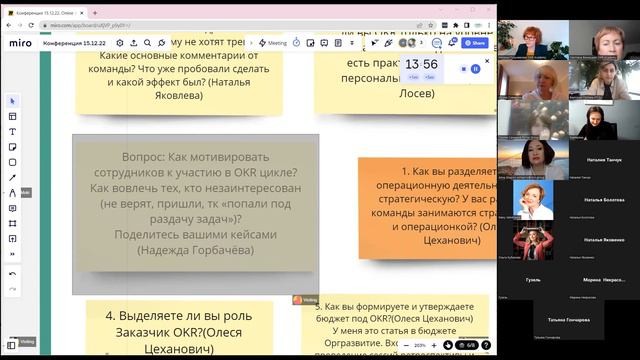
Task: Open Chrome three-dot menu
Action: 489,25
